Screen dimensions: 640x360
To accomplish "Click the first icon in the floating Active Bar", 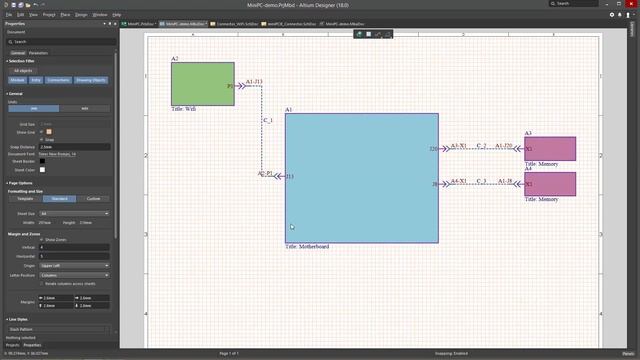I will click(359, 34).
